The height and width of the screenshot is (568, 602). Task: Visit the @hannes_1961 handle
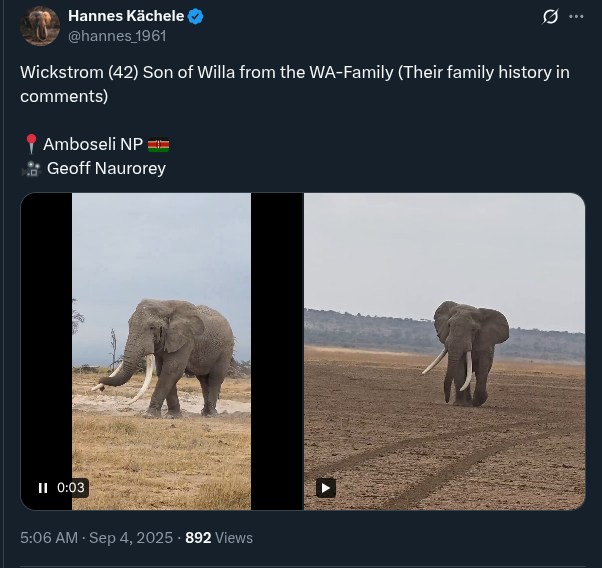[x=116, y=36]
